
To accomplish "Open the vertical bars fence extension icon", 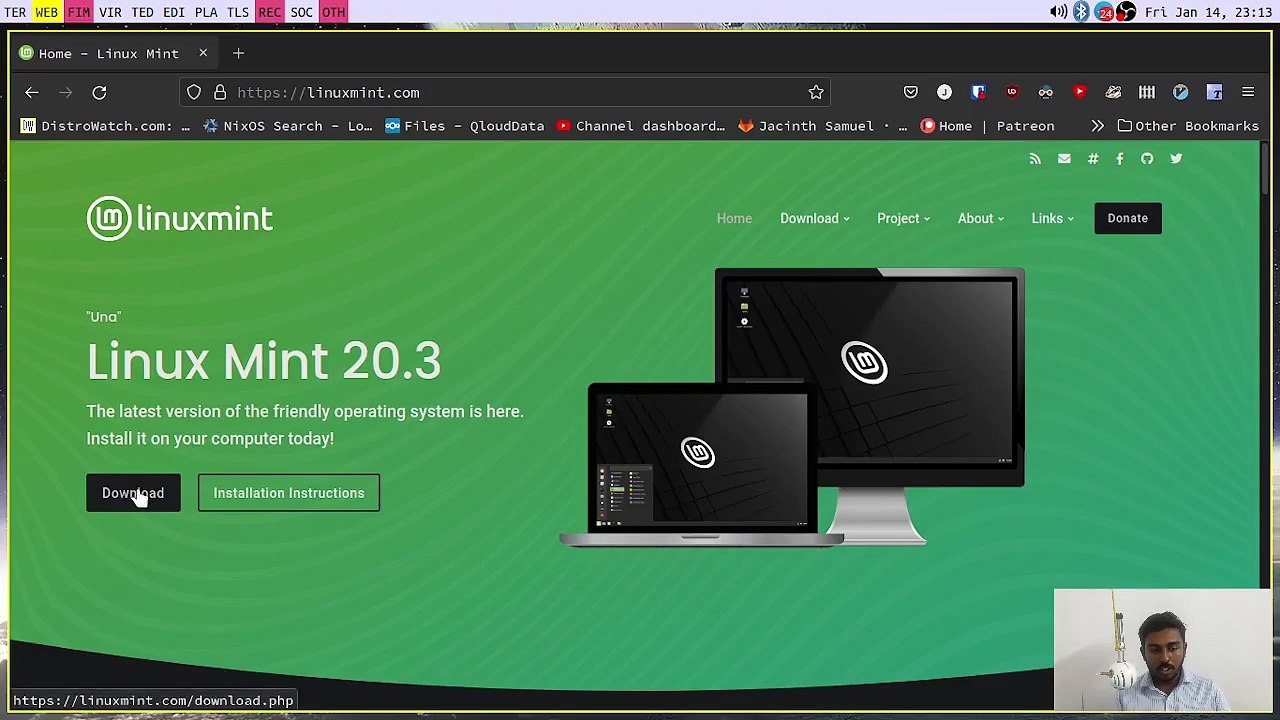I will click(x=1147, y=92).
